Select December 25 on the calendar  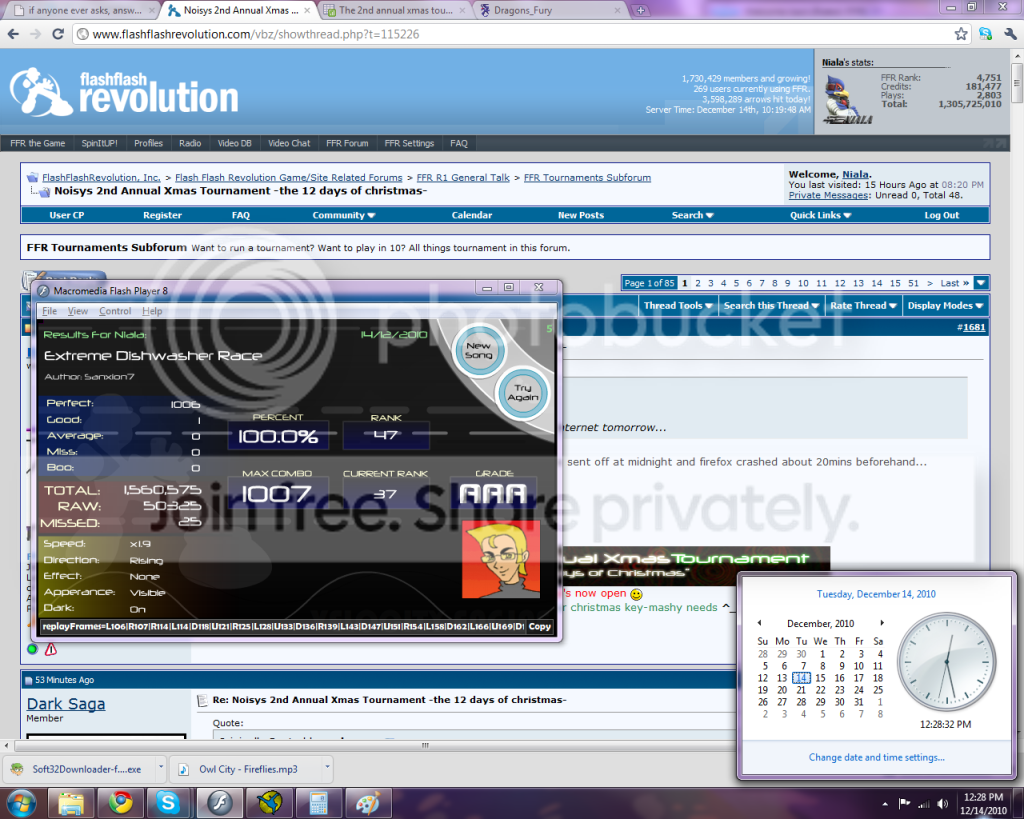coord(878,690)
